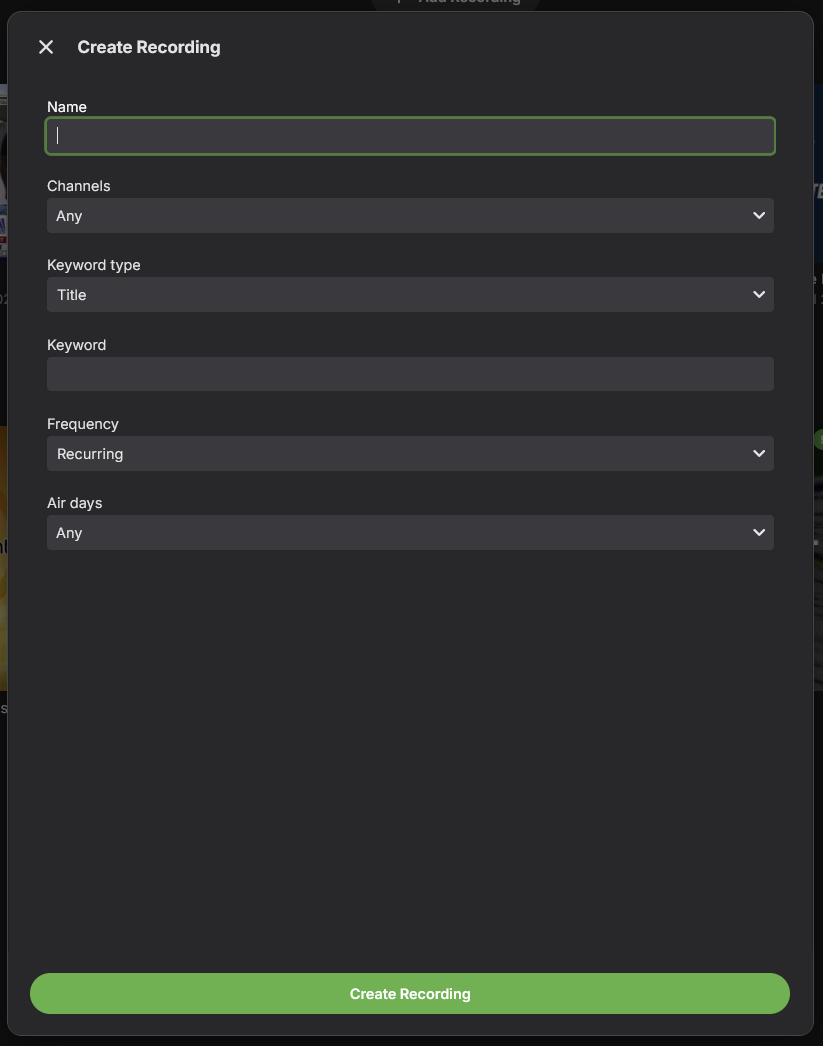Click the Channels label text
Image resolution: width=823 pixels, height=1046 pixels.
(x=79, y=186)
